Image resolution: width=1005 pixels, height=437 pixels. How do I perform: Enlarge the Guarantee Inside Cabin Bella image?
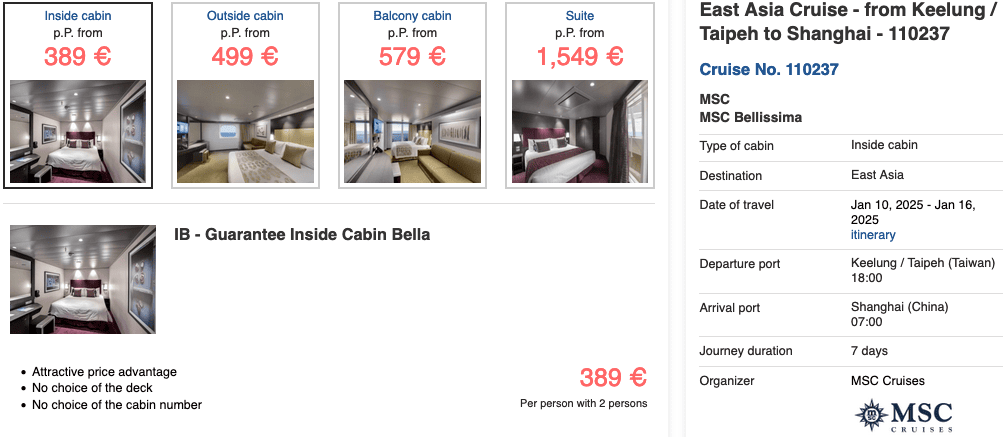83,279
